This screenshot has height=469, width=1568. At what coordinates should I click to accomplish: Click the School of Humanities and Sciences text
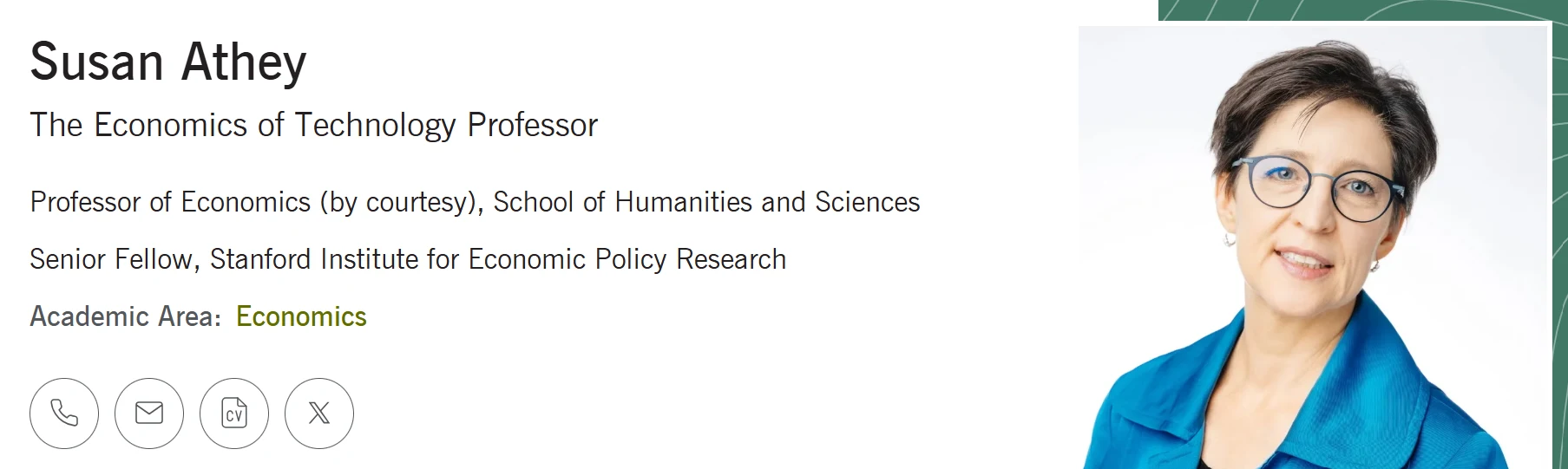tap(706, 202)
